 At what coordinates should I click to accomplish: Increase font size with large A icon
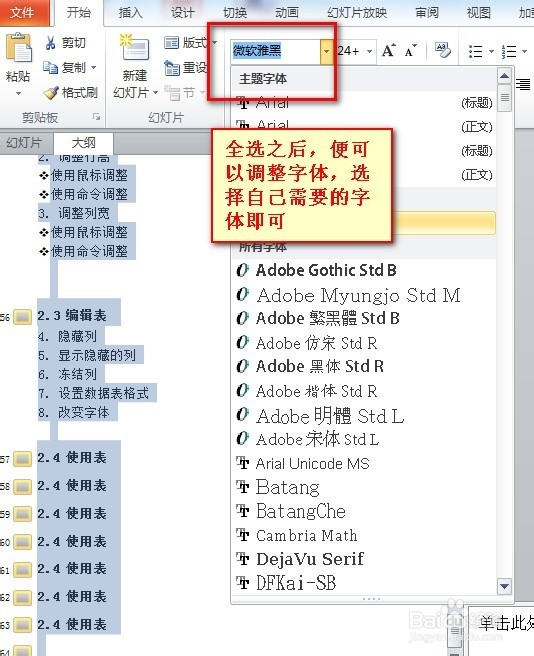click(389, 51)
